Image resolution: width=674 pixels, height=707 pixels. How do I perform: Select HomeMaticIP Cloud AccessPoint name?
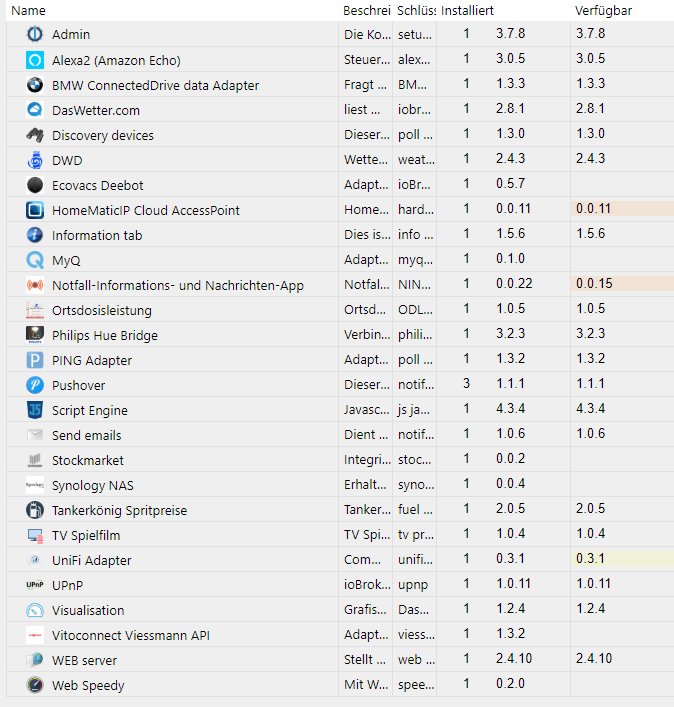click(146, 210)
